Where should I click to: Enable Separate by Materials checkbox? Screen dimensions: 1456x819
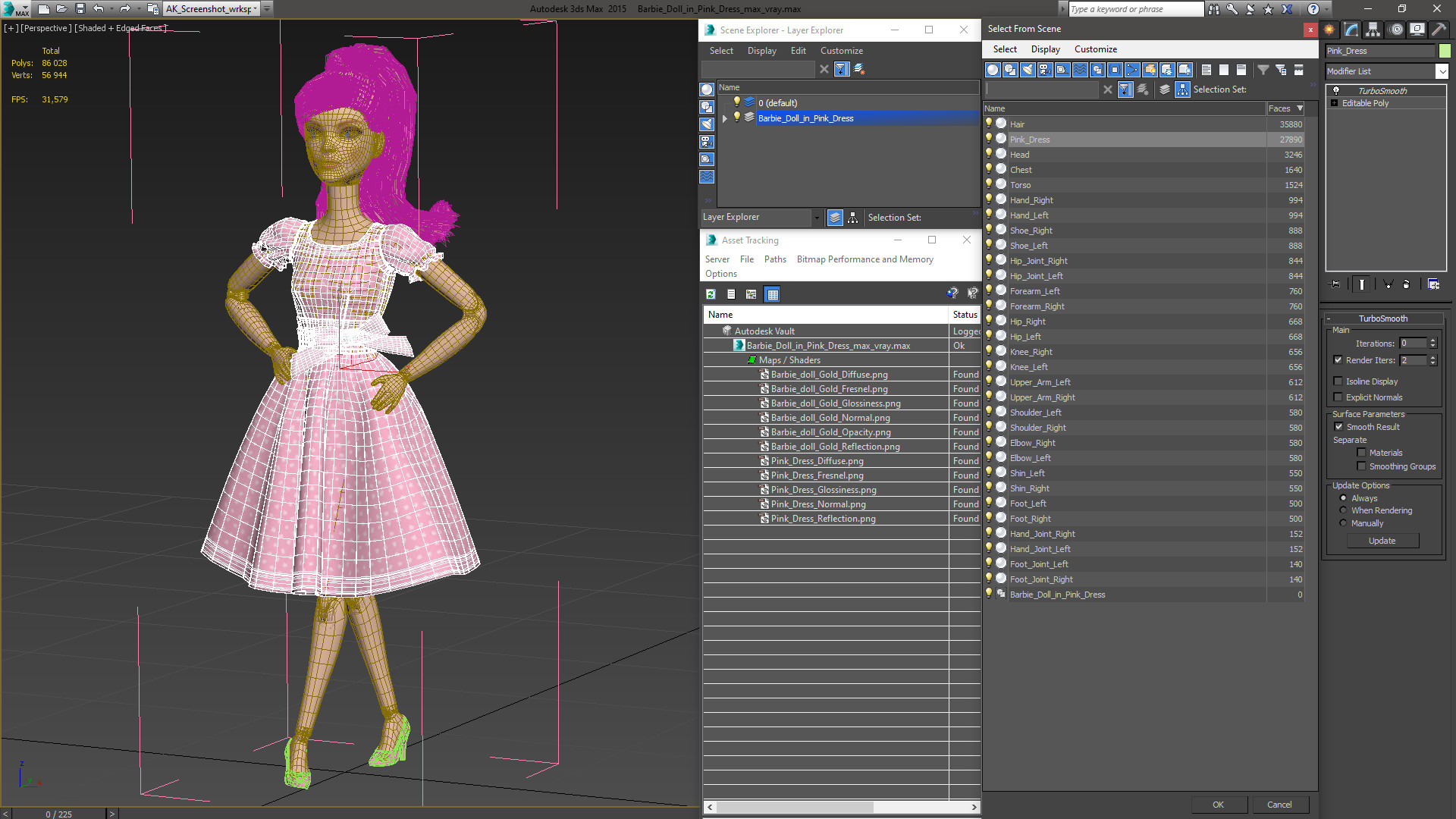coord(1361,453)
